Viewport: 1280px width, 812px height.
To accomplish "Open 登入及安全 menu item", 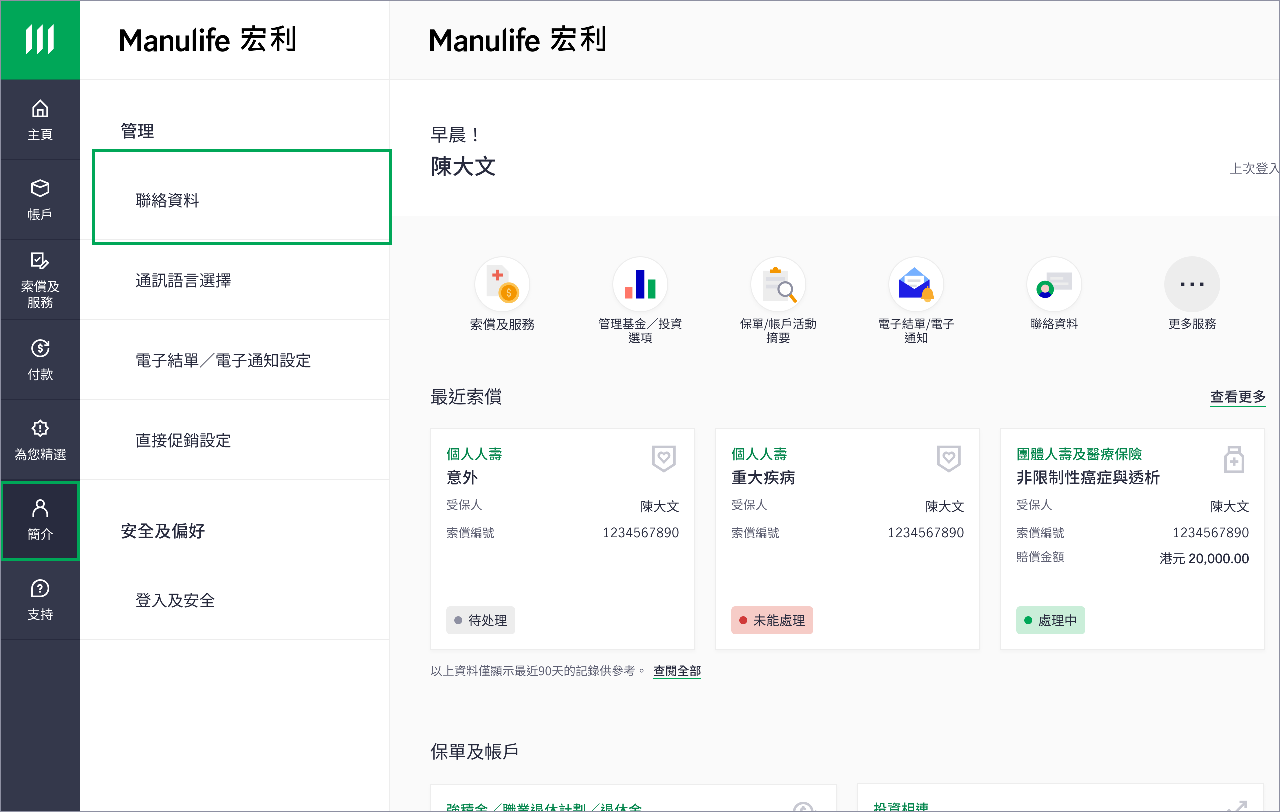I will pyautogui.click(x=235, y=600).
